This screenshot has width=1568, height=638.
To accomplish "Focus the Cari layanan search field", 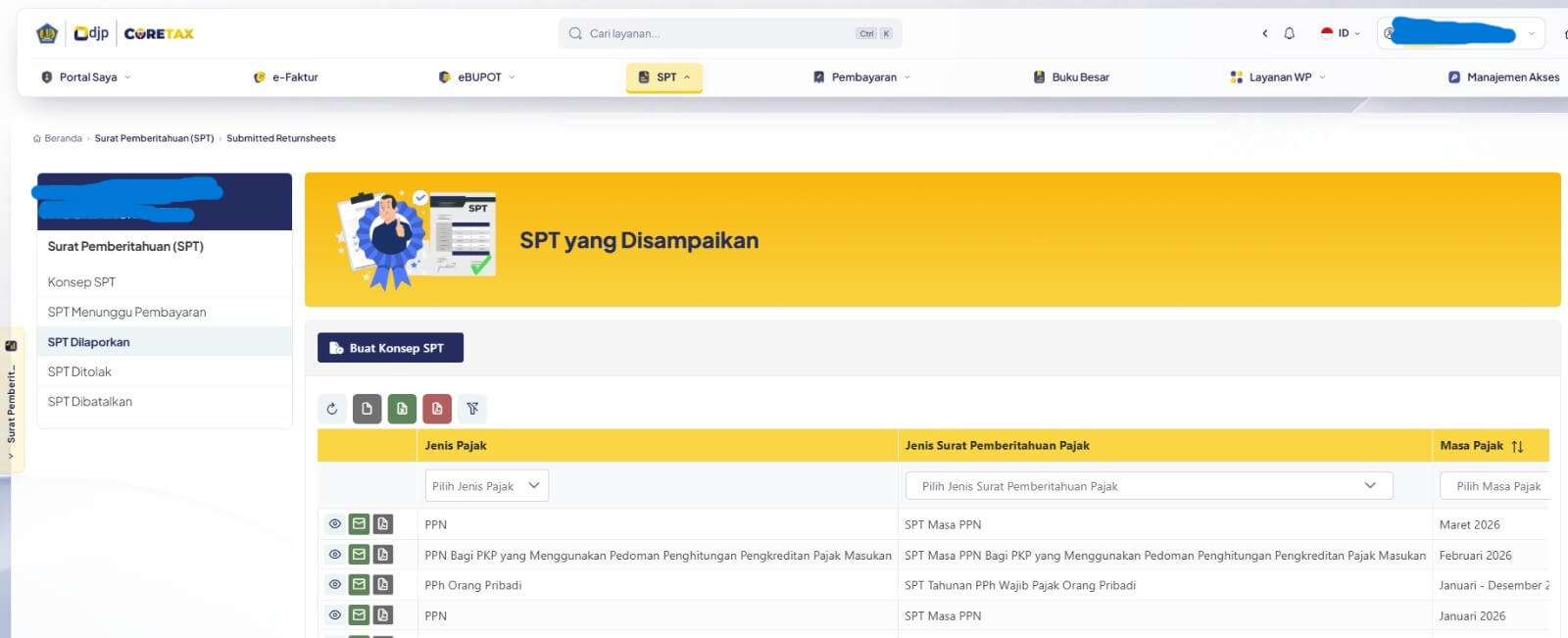I will (x=730, y=33).
